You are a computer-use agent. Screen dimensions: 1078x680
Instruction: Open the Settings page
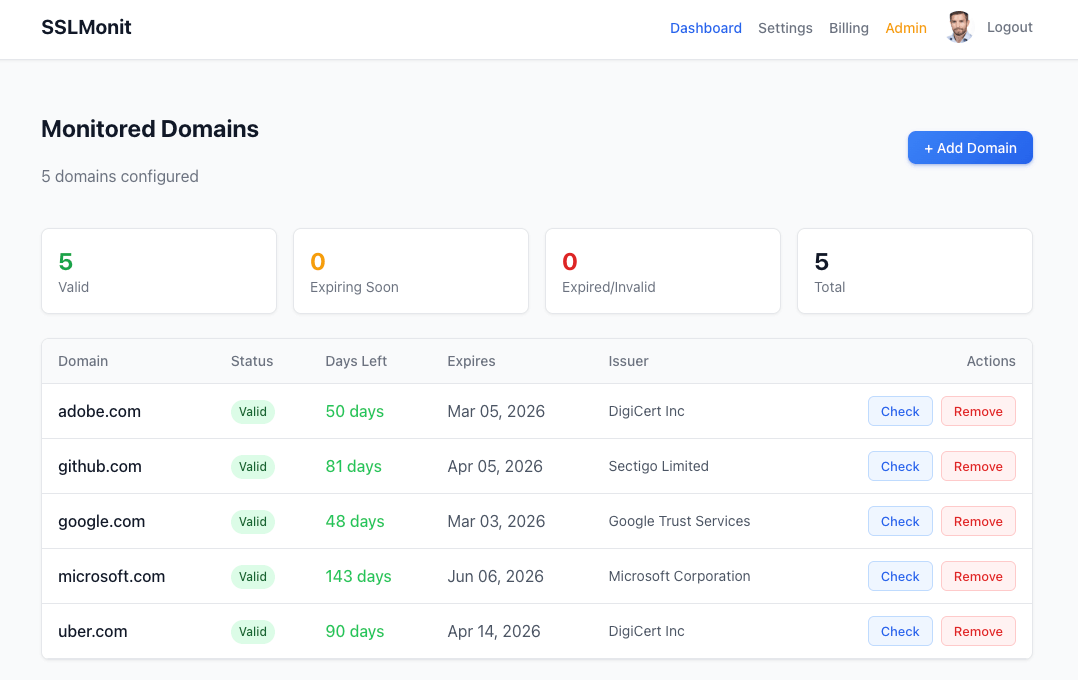coord(785,28)
